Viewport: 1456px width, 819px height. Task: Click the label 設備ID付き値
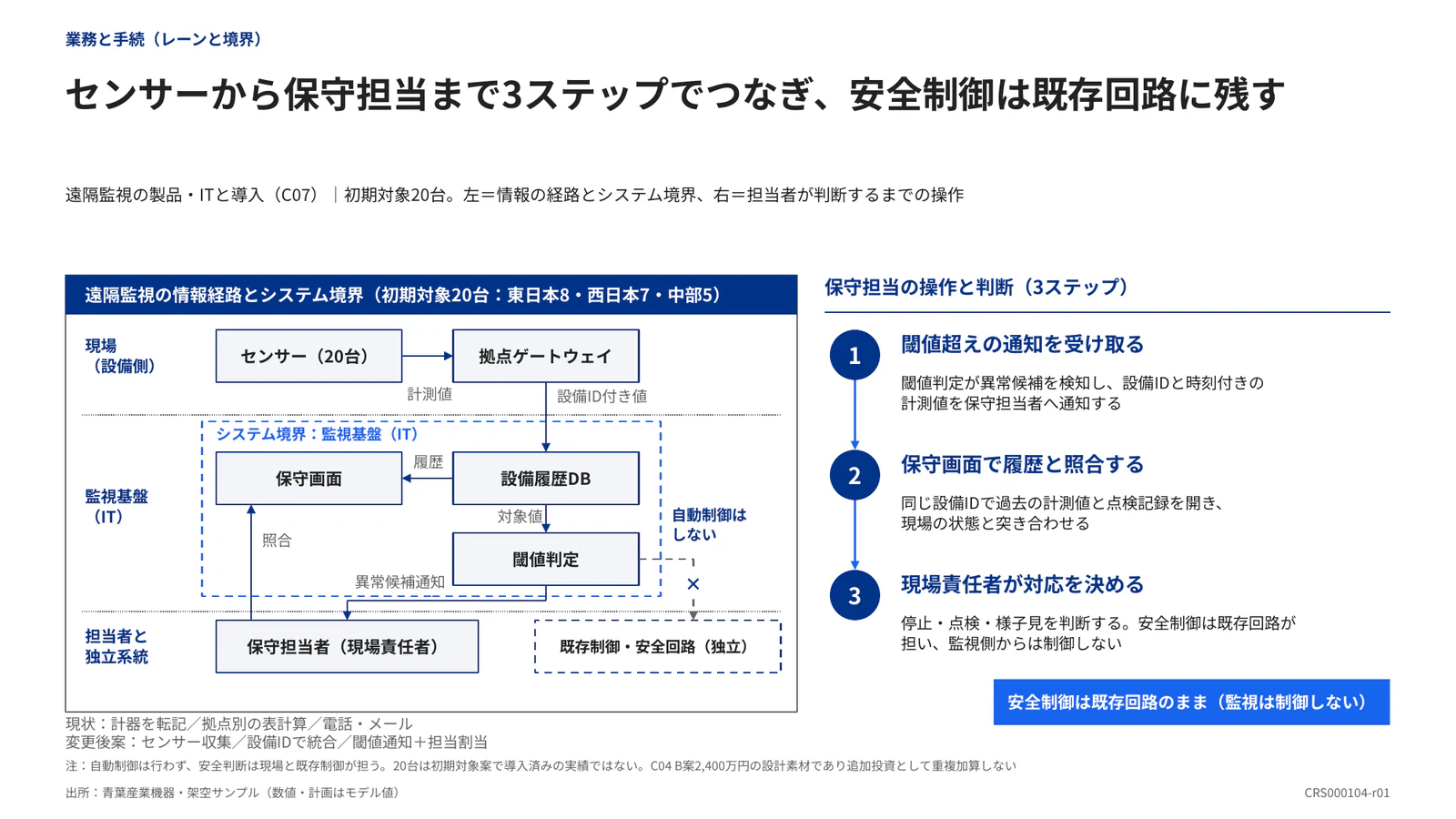click(602, 396)
